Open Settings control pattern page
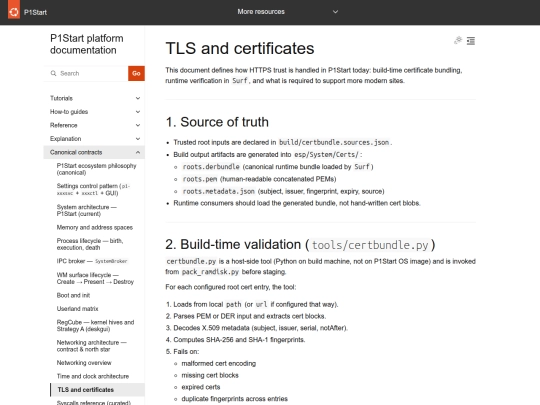 93,189
